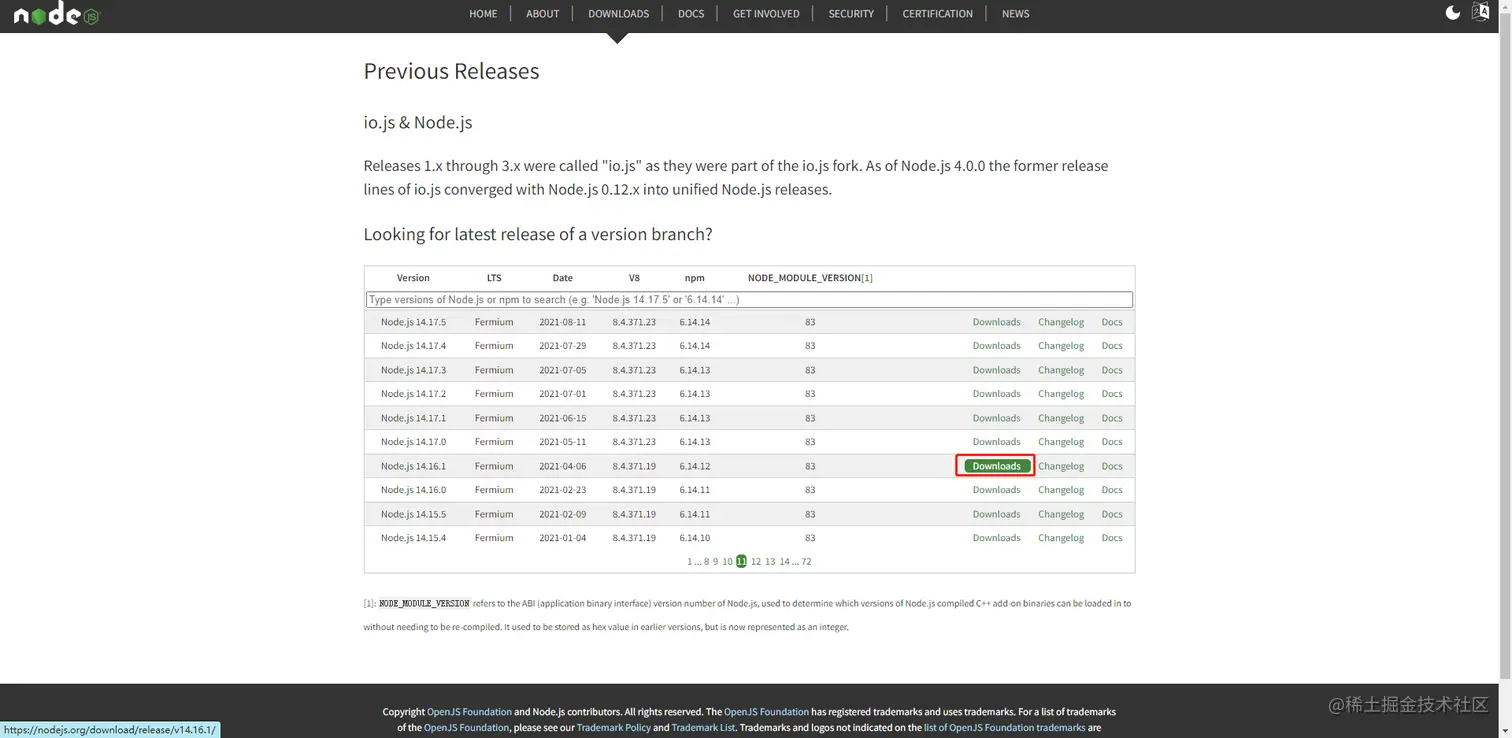
Task: View Changelog for Node.js 14.17.3
Action: (1061, 370)
